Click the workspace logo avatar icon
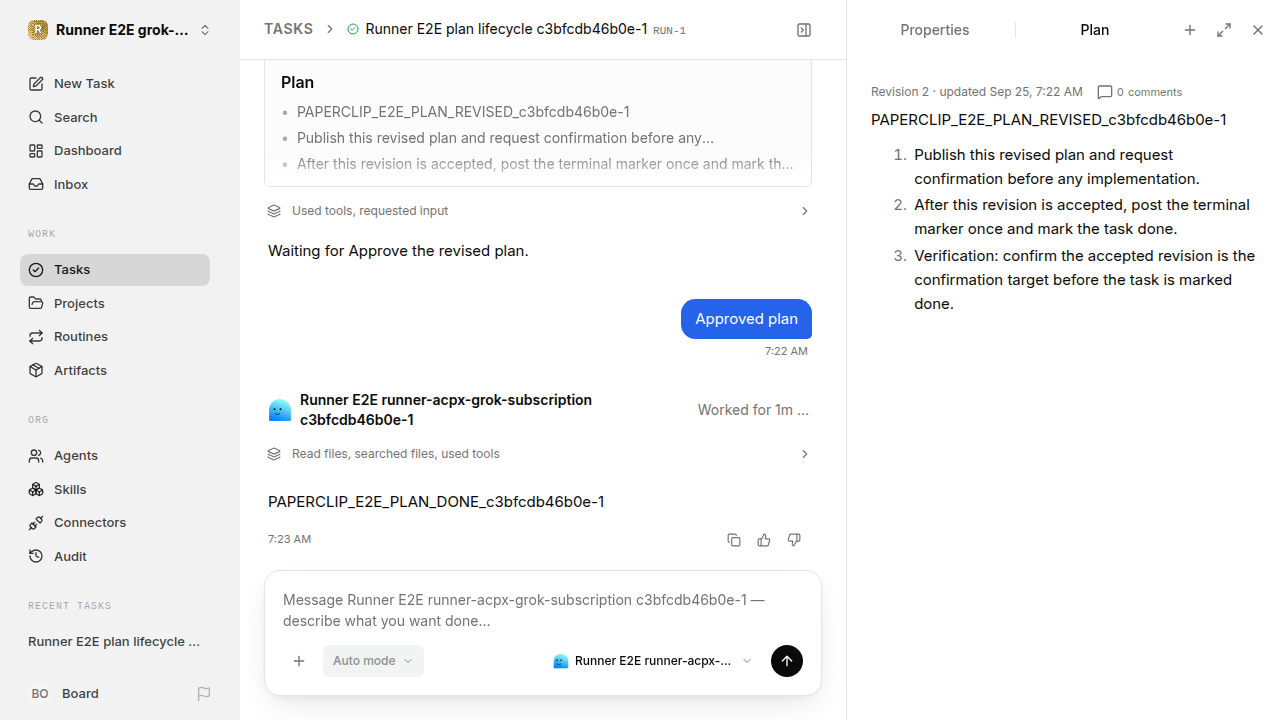The image size is (1280, 720). tap(38, 30)
